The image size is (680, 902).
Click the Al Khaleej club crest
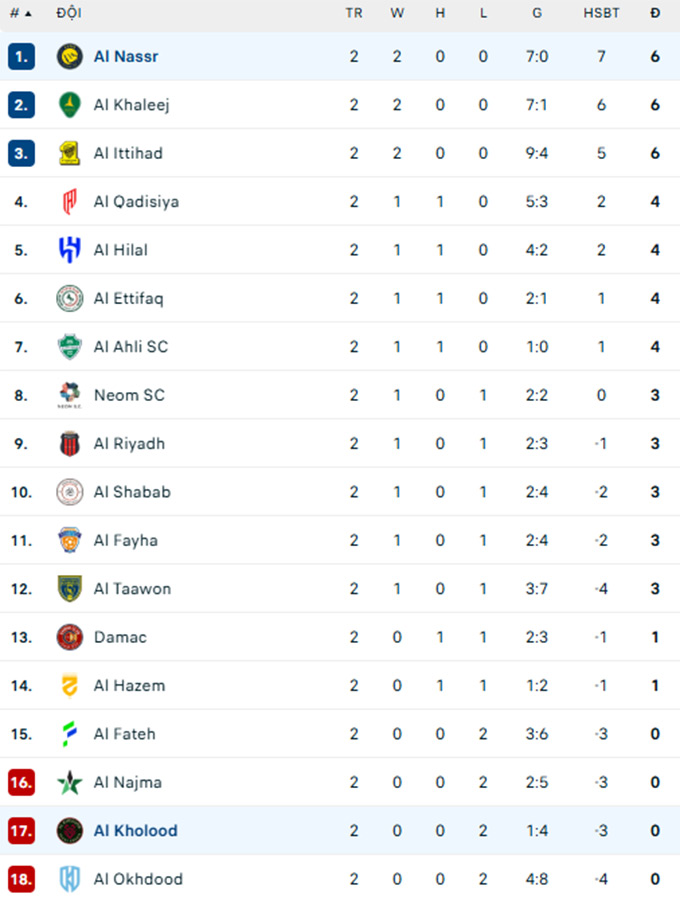[69, 105]
